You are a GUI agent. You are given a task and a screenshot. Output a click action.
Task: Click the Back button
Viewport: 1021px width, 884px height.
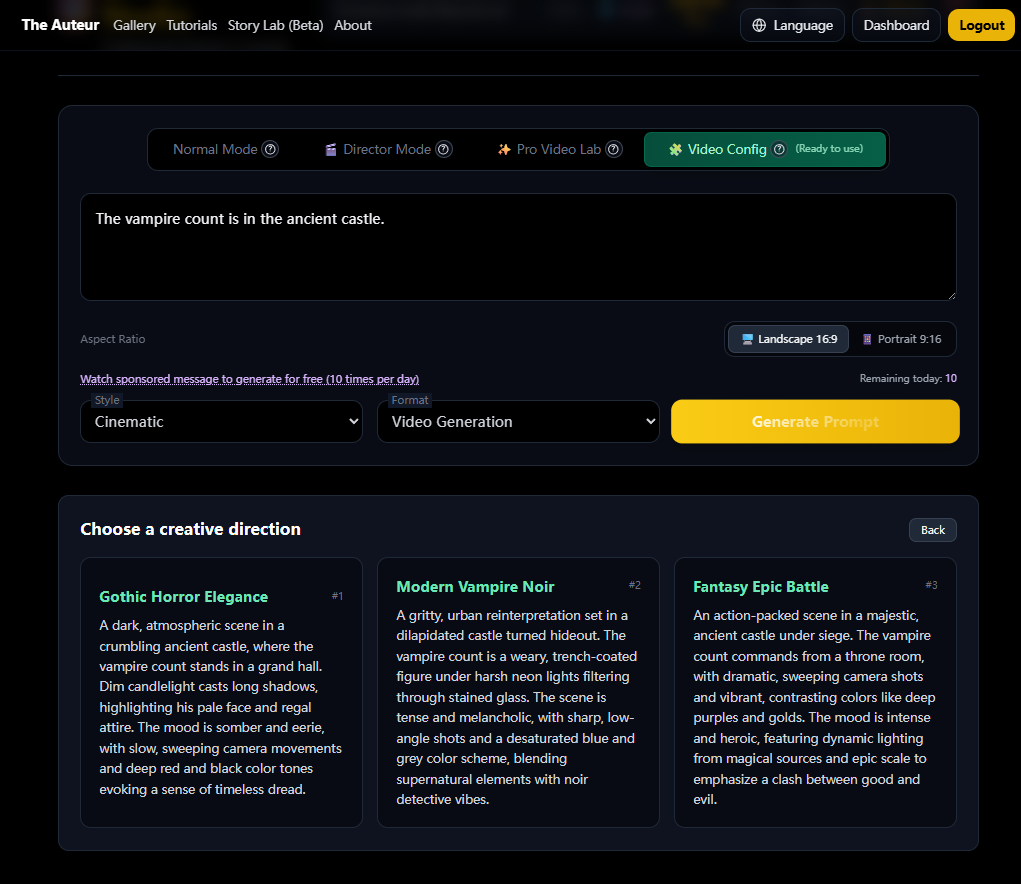[x=932, y=530]
